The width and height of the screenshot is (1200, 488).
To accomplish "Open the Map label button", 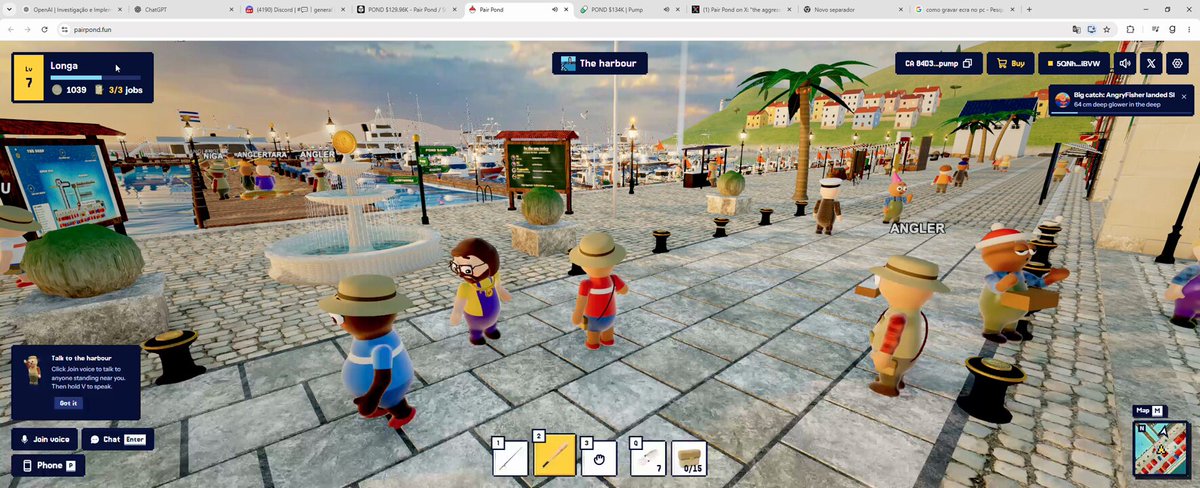I will coord(1150,411).
